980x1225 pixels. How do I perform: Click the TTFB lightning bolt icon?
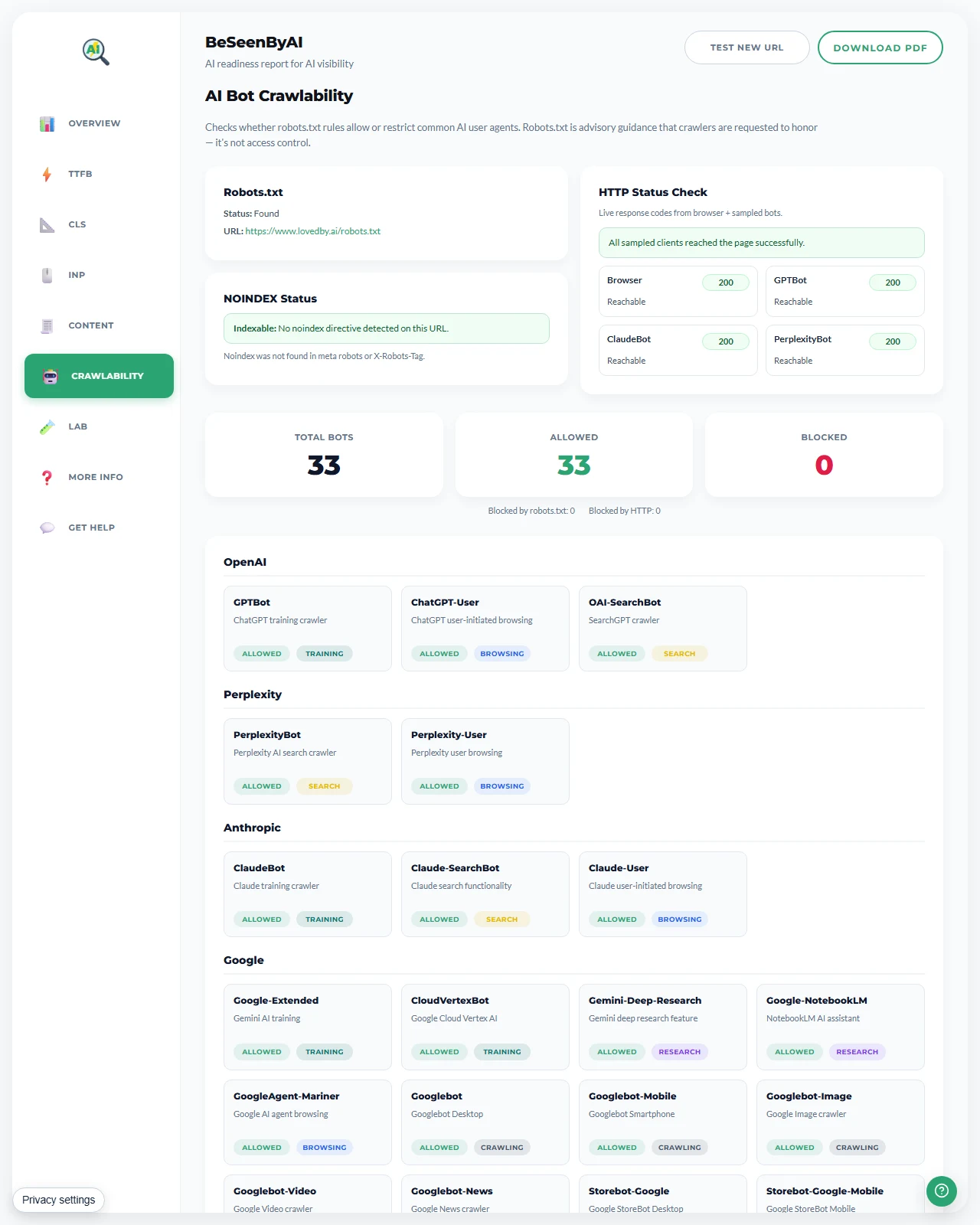coord(47,174)
